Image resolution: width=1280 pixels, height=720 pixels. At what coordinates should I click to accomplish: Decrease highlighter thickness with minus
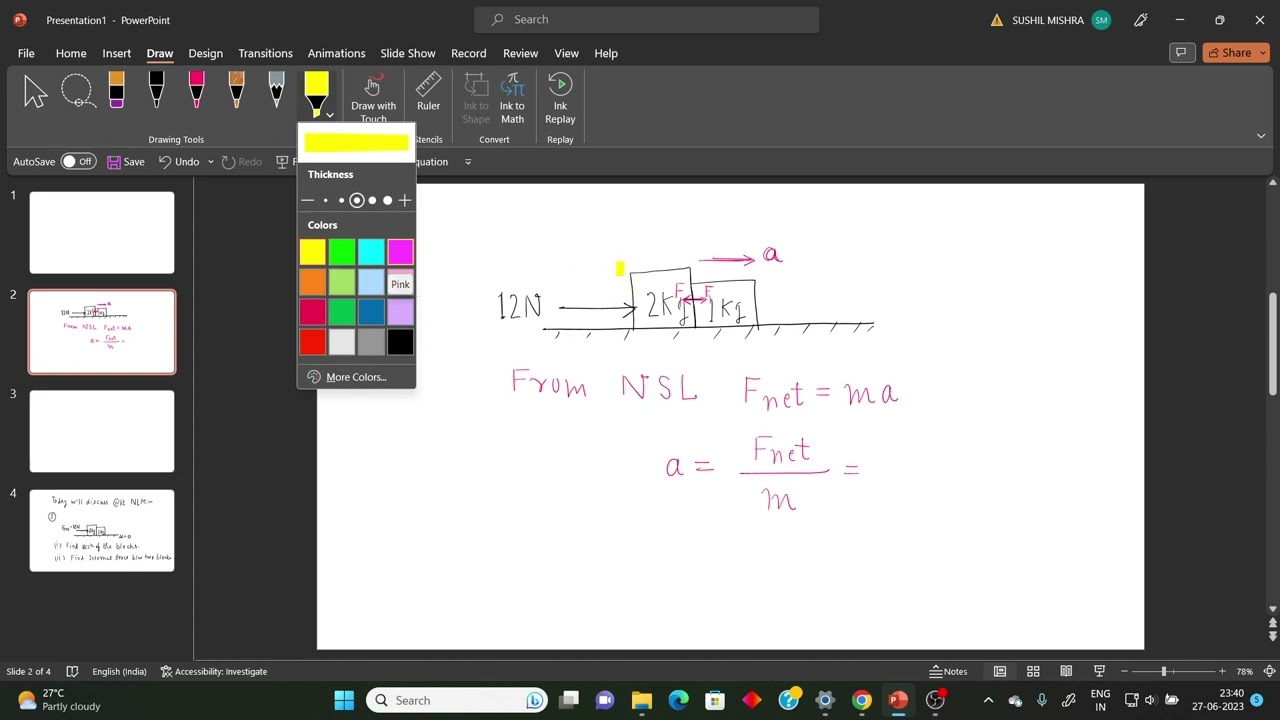coord(307,201)
